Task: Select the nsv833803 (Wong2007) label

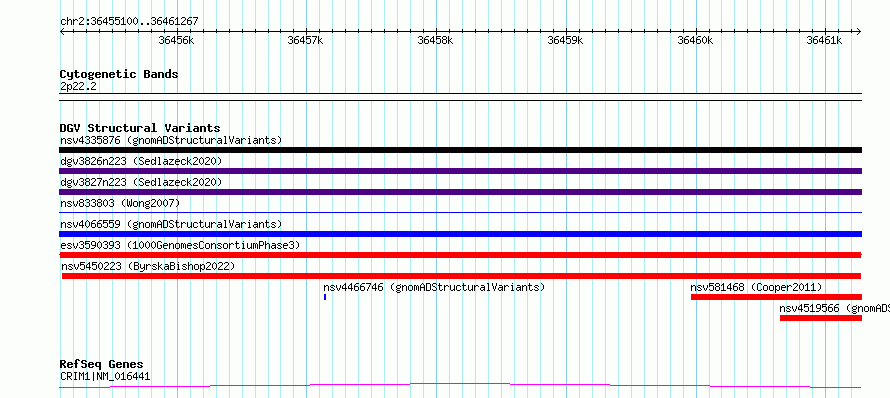Action: point(120,203)
